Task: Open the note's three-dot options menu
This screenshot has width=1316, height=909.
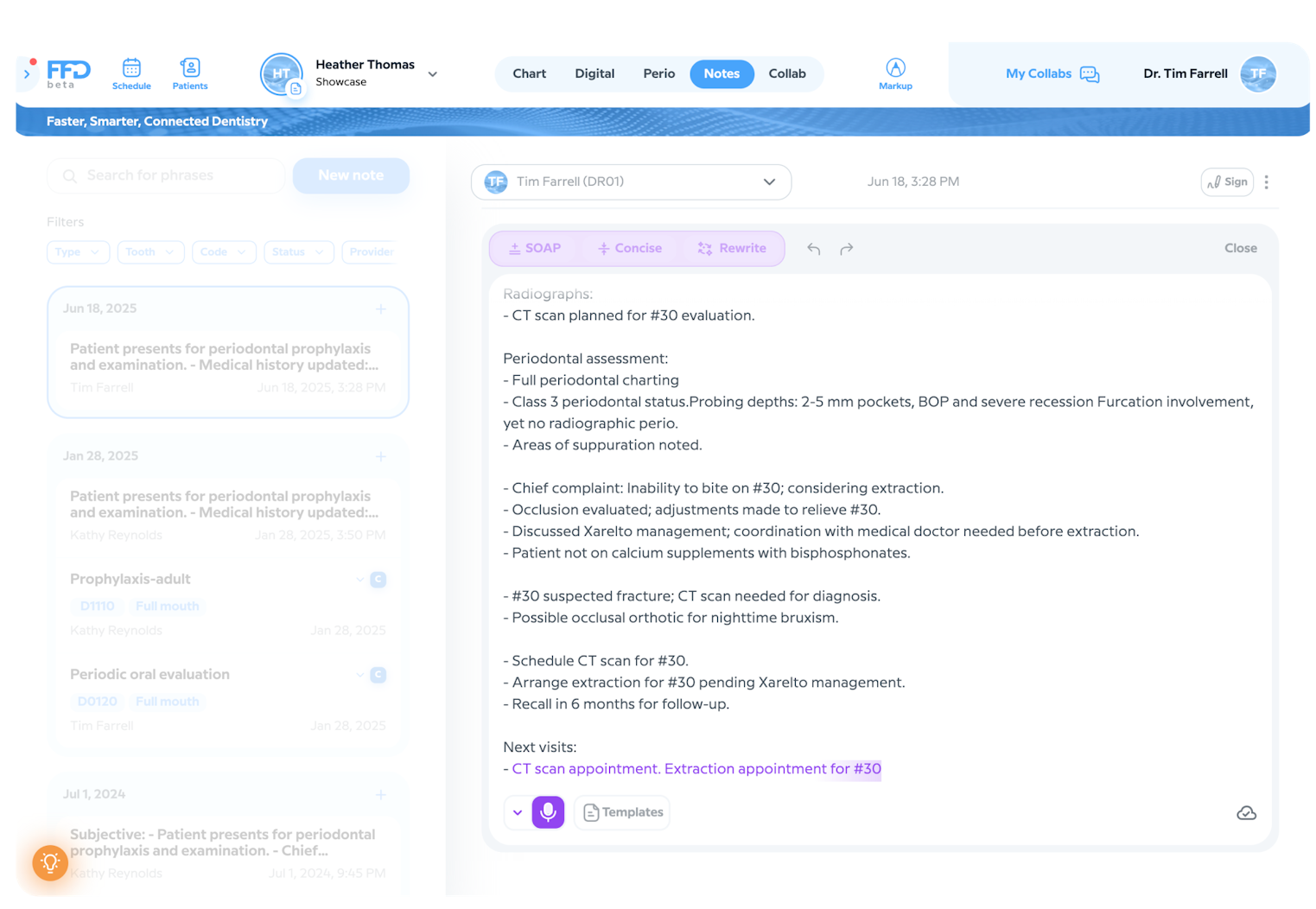Action: [x=1267, y=182]
